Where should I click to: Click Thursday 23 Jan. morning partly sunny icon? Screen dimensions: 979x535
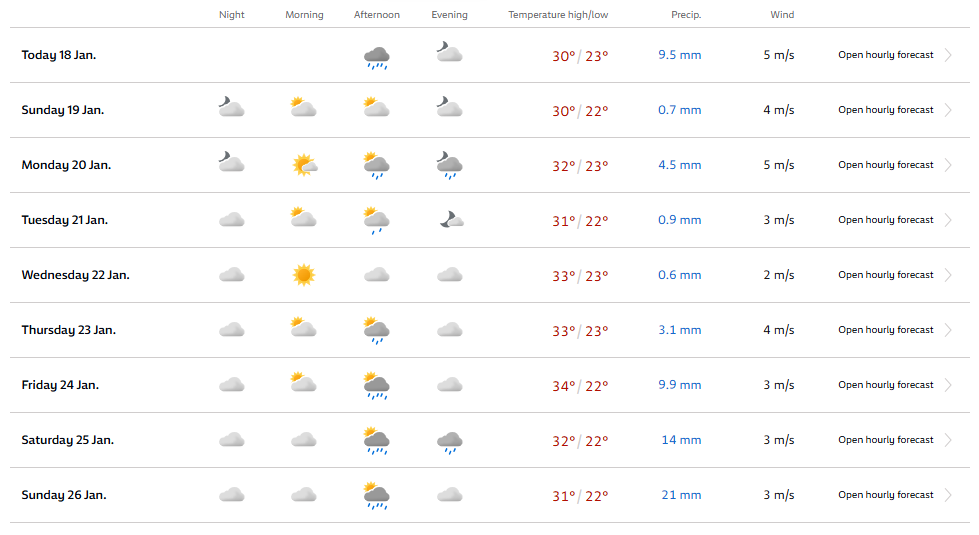click(x=303, y=327)
